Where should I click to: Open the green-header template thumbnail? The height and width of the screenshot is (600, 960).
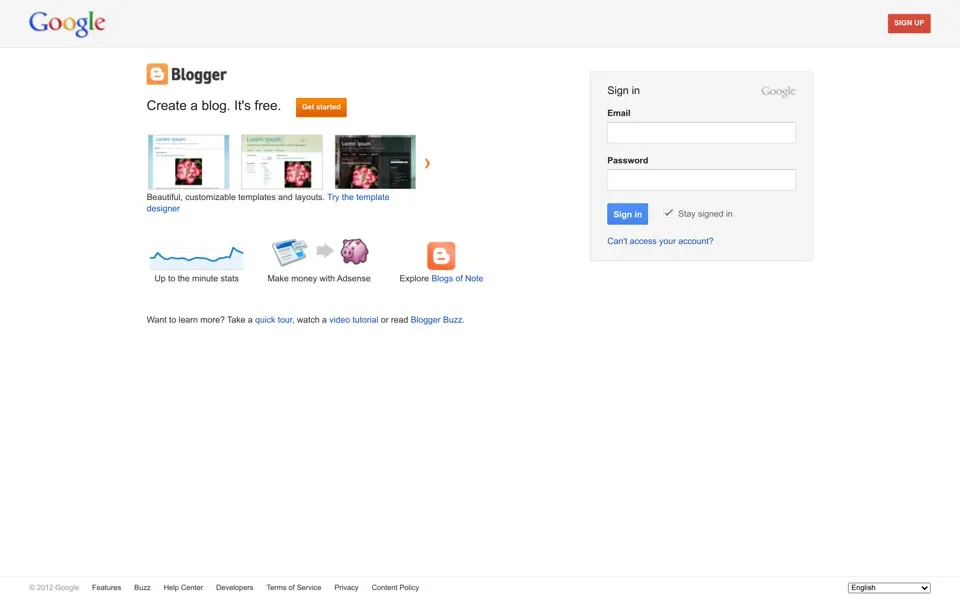[x=282, y=162]
